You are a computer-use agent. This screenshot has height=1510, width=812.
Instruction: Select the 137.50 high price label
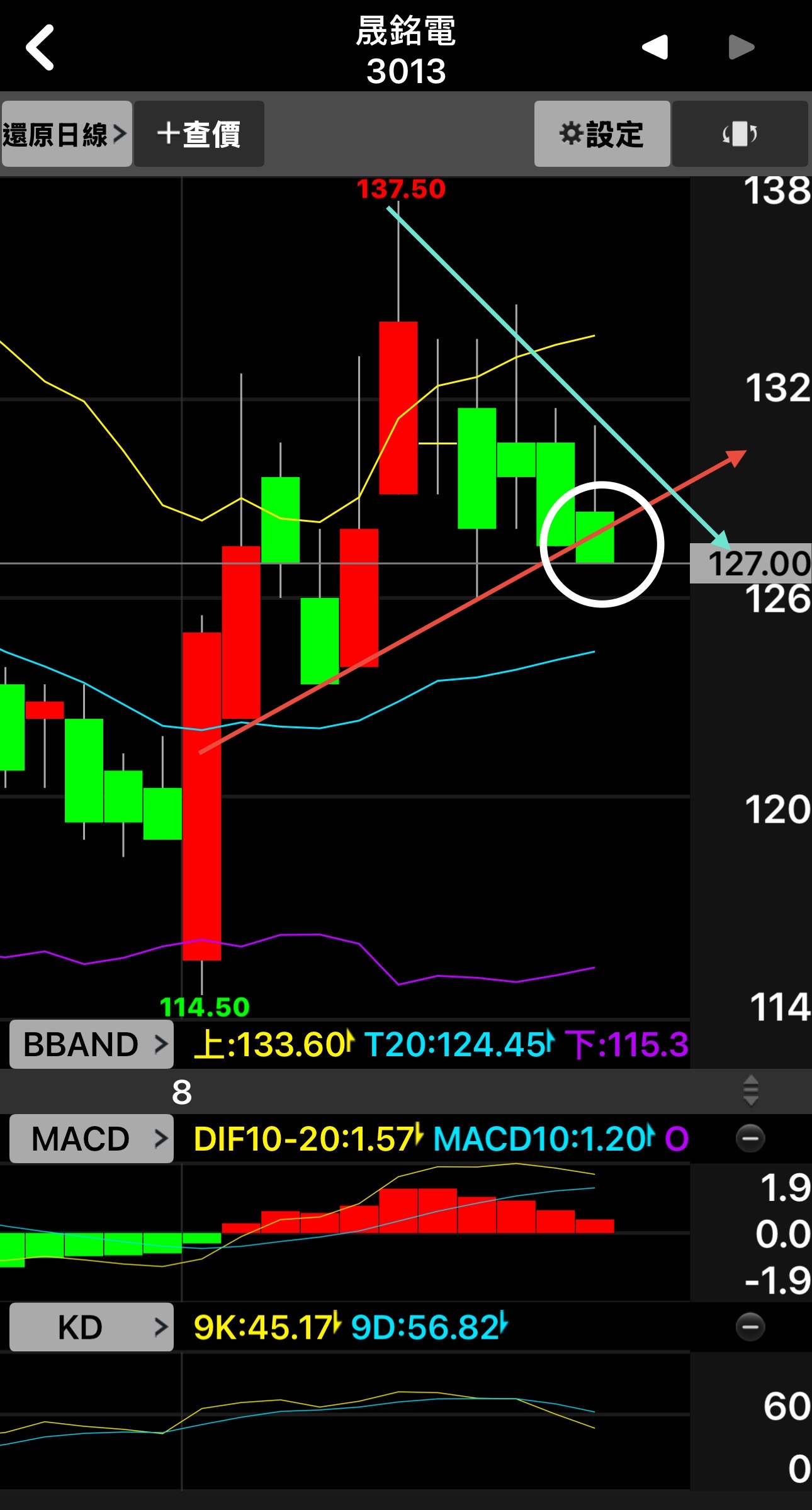coord(401,189)
